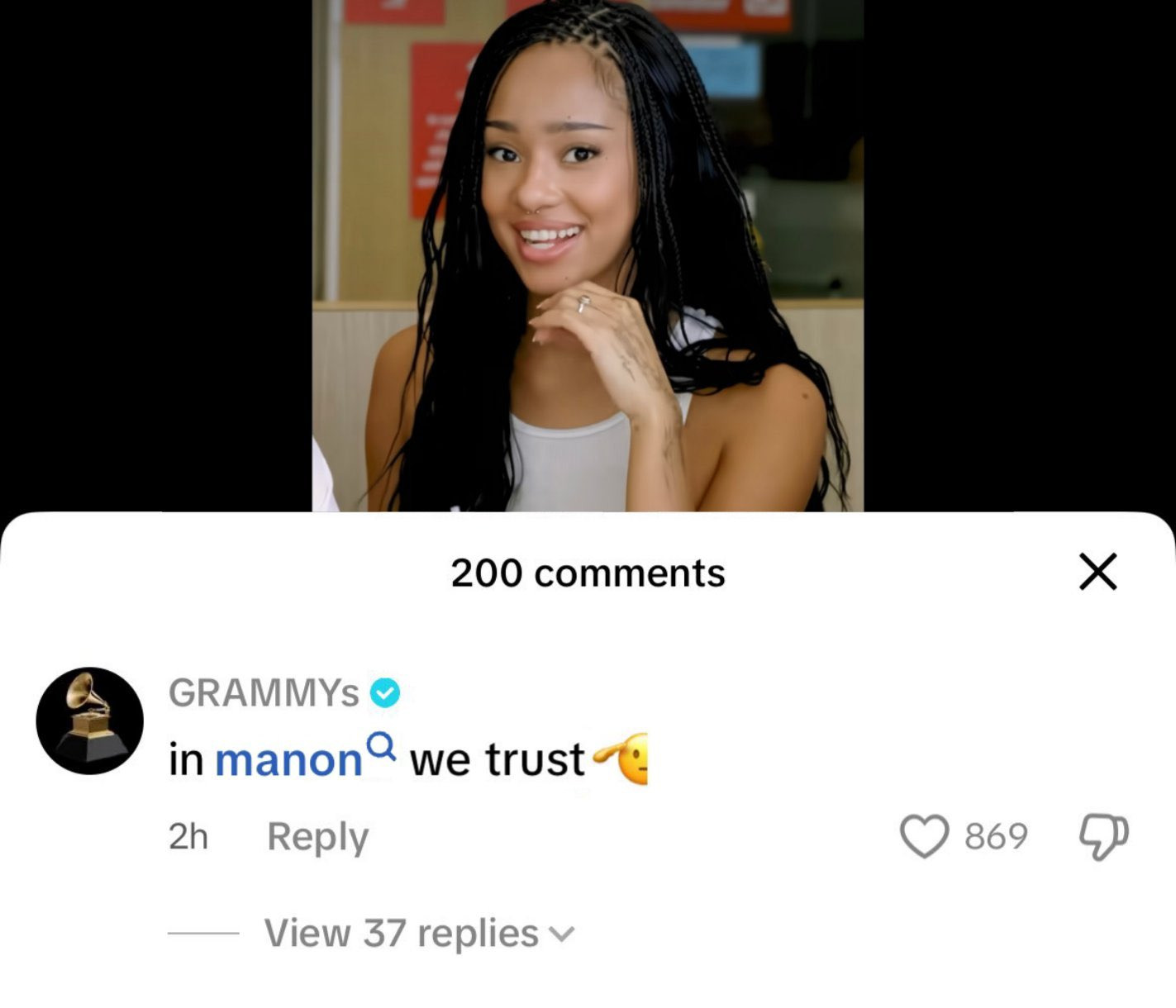The image size is (1176, 1008).
Task: Open the GRAMMYs username
Action: (x=264, y=692)
